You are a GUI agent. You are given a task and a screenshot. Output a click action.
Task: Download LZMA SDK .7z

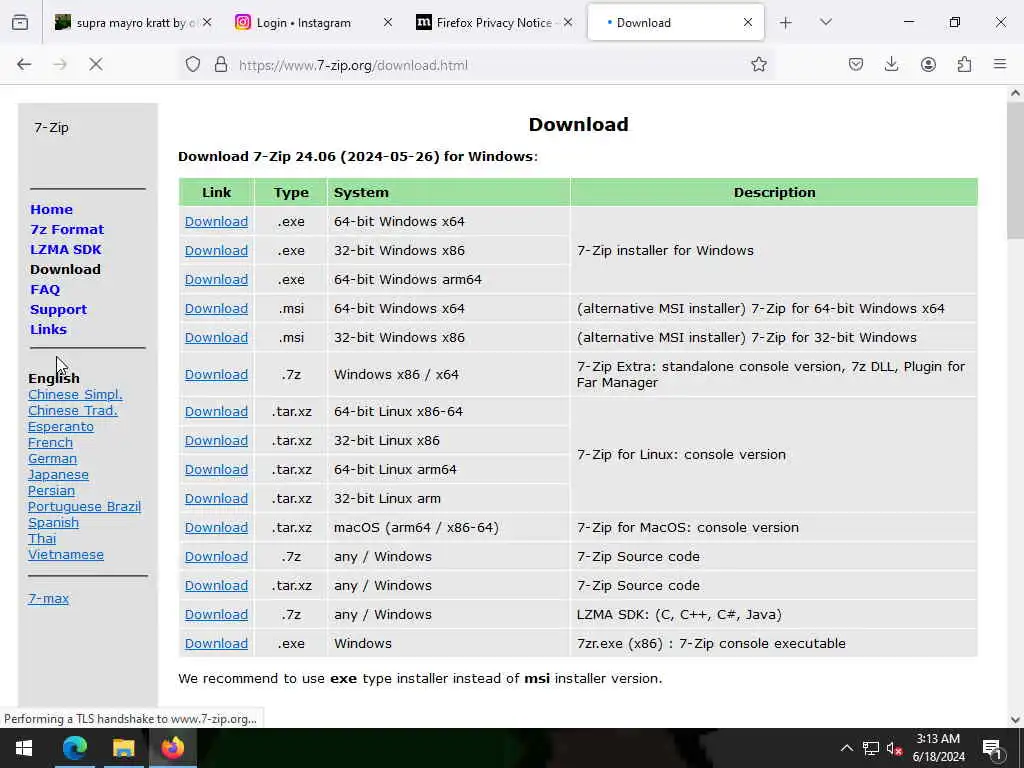tap(216, 615)
